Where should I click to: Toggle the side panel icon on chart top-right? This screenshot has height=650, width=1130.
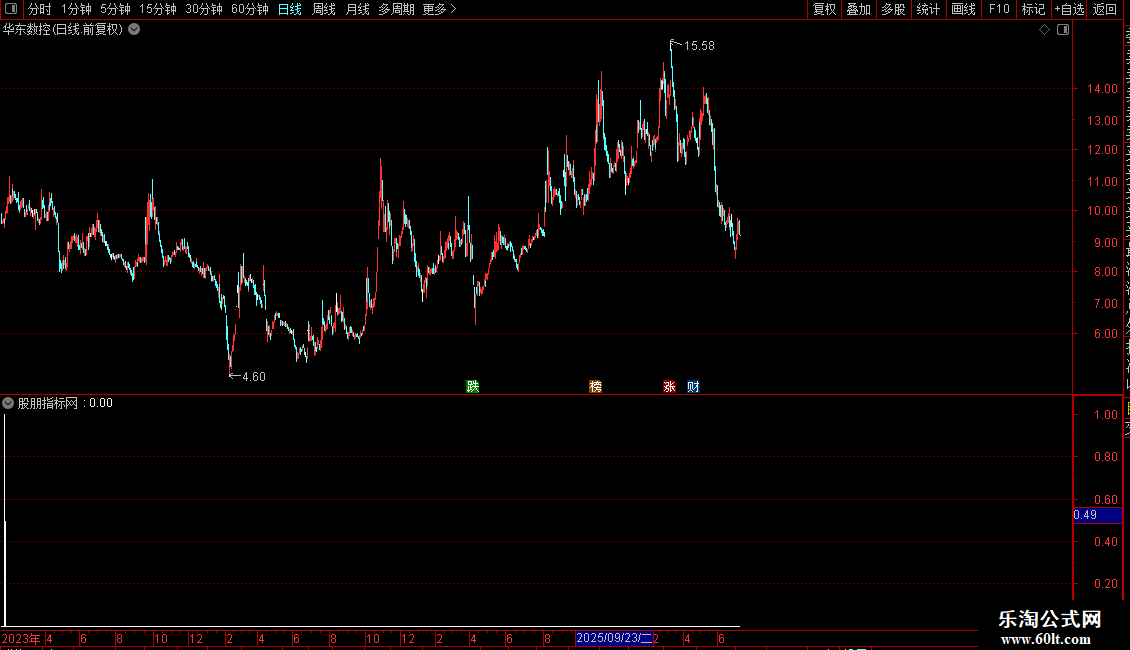pyautogui.click(x=1063, y=30)
